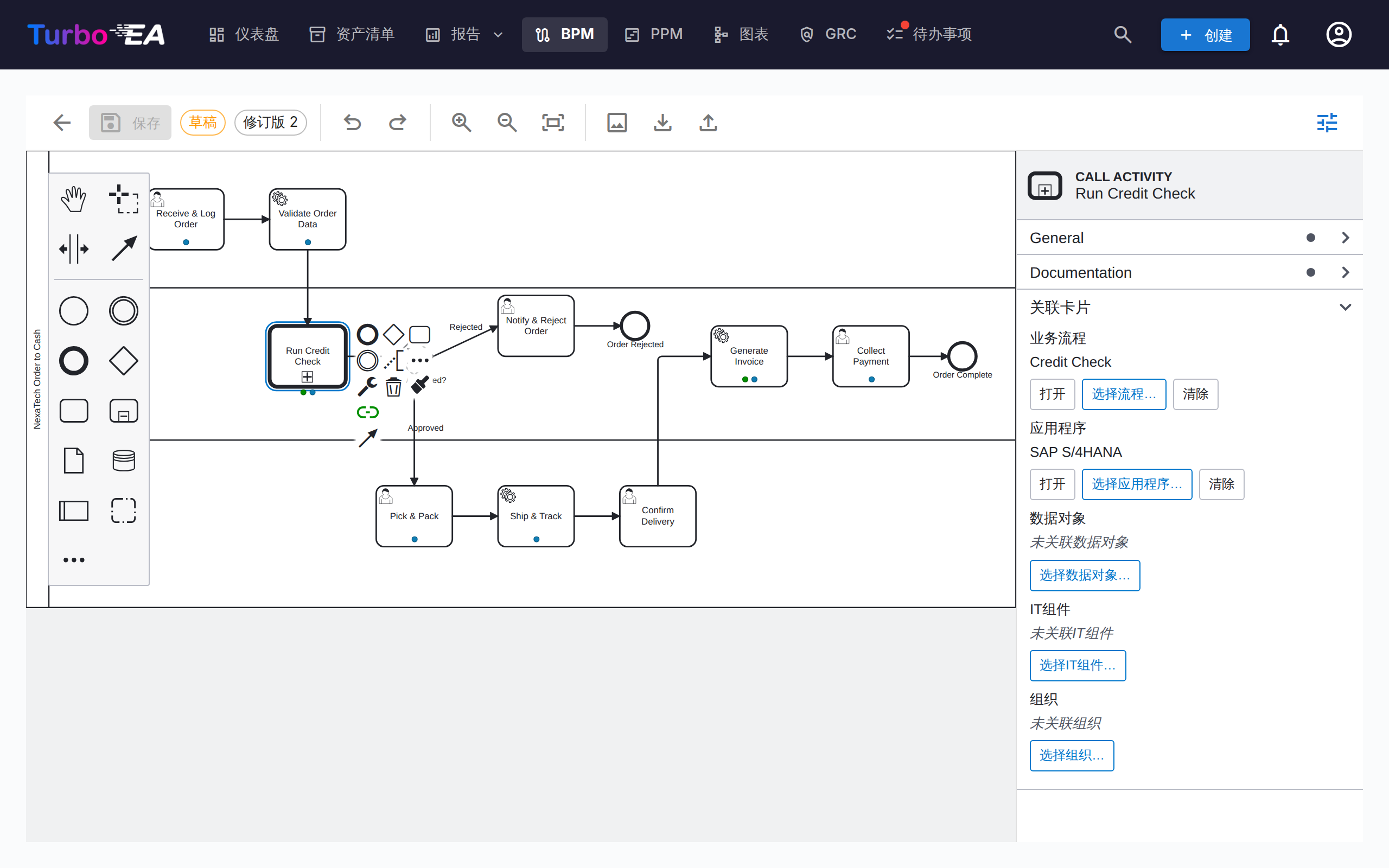Toggle the properties panel settings icon
The width and height of the screenshot is (1389, 868).
pos(1327,122)
